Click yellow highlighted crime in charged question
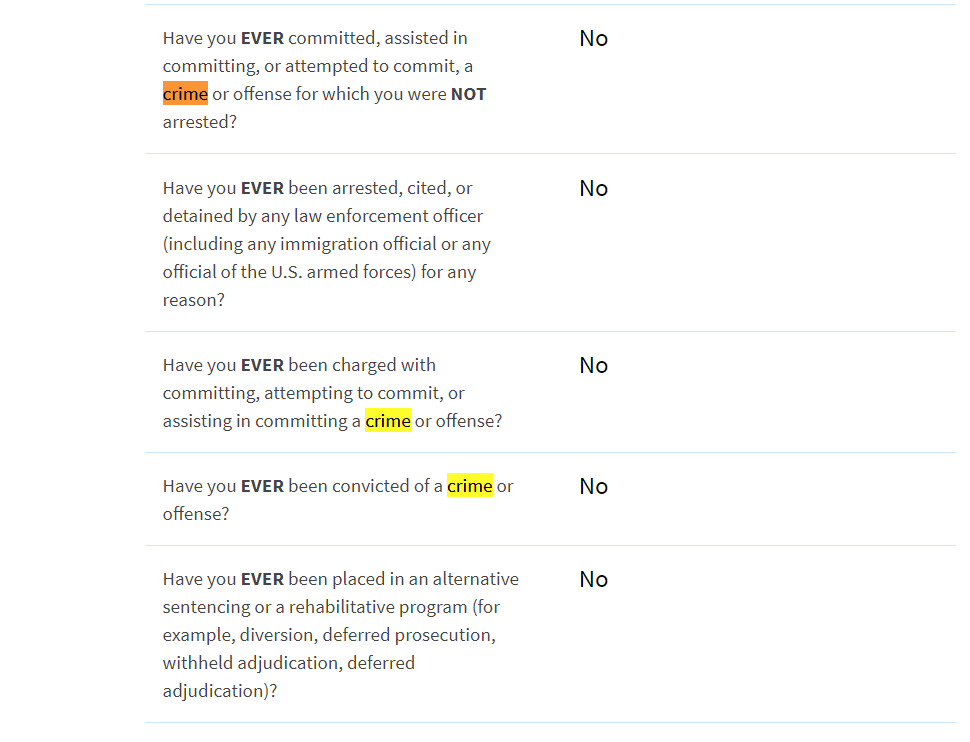Viewport: 970px width, 742px height. click(x=387, y=421)
